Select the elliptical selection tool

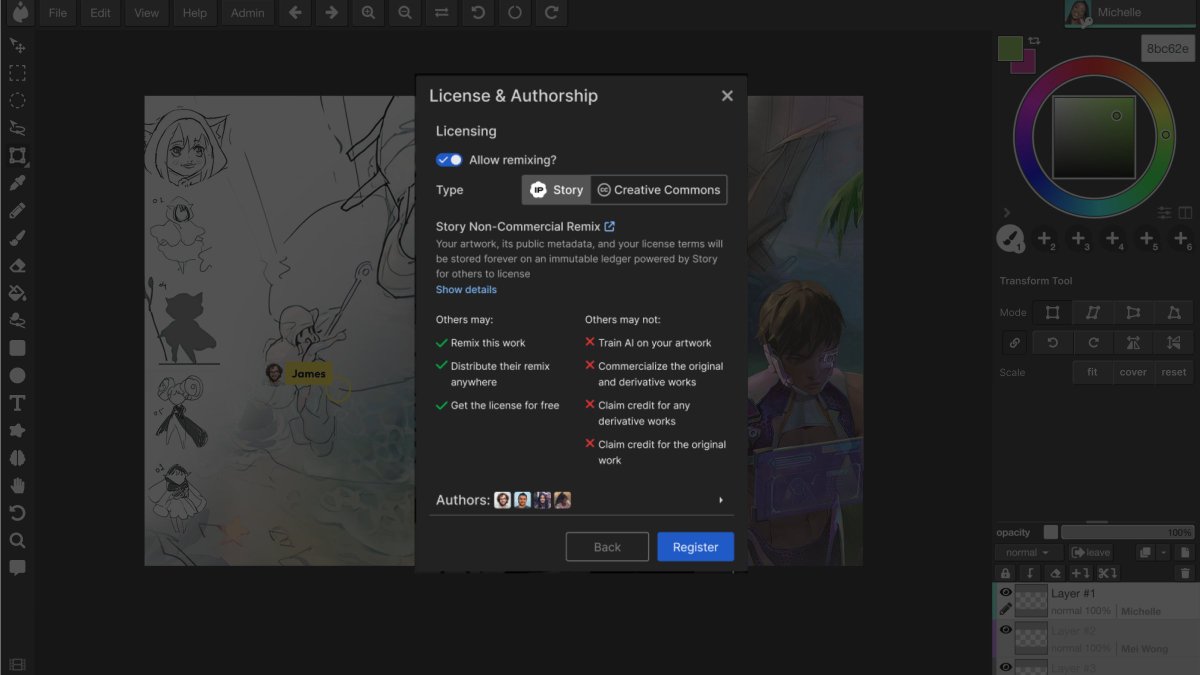point(17,100)
